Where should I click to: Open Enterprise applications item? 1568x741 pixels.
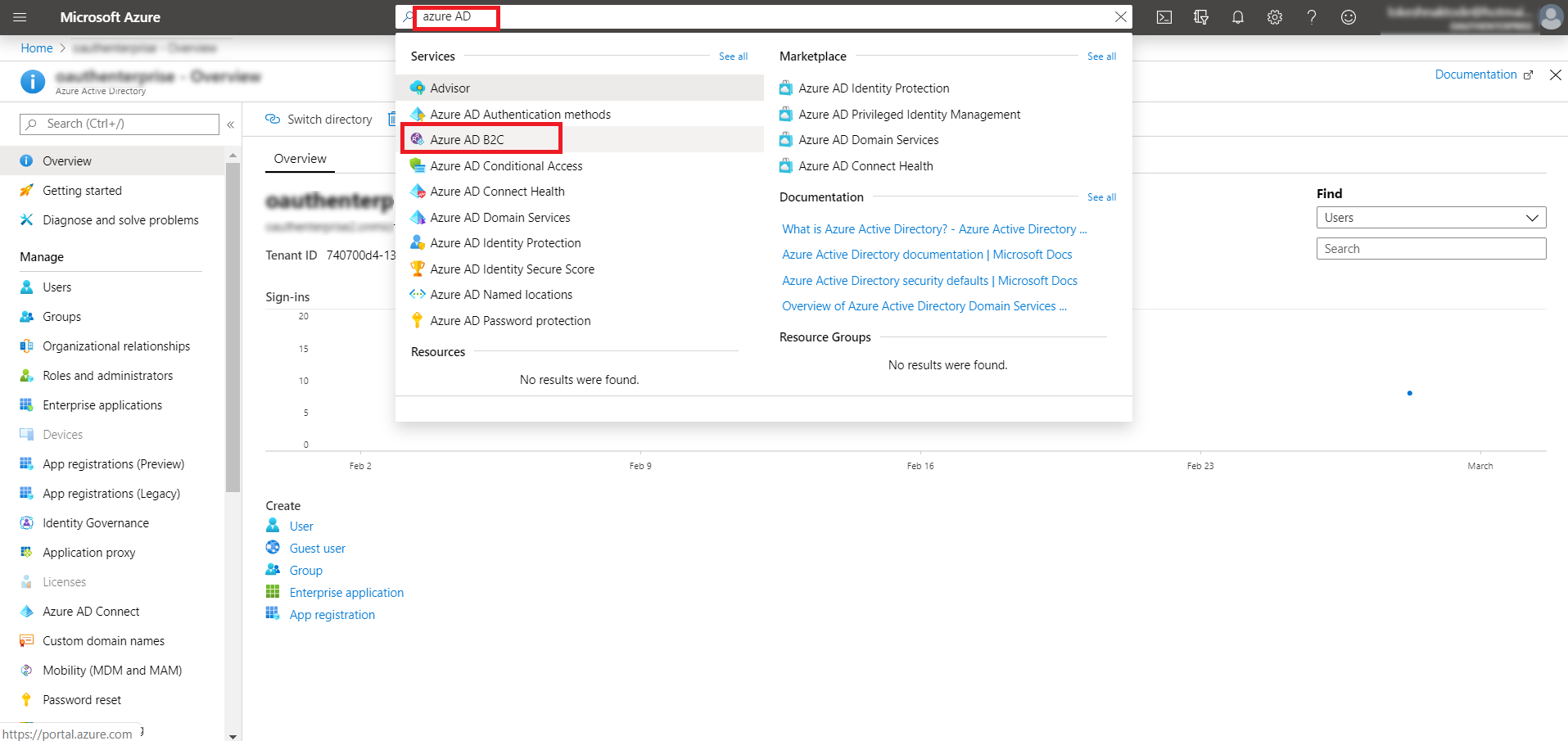[x=112, y=404]
